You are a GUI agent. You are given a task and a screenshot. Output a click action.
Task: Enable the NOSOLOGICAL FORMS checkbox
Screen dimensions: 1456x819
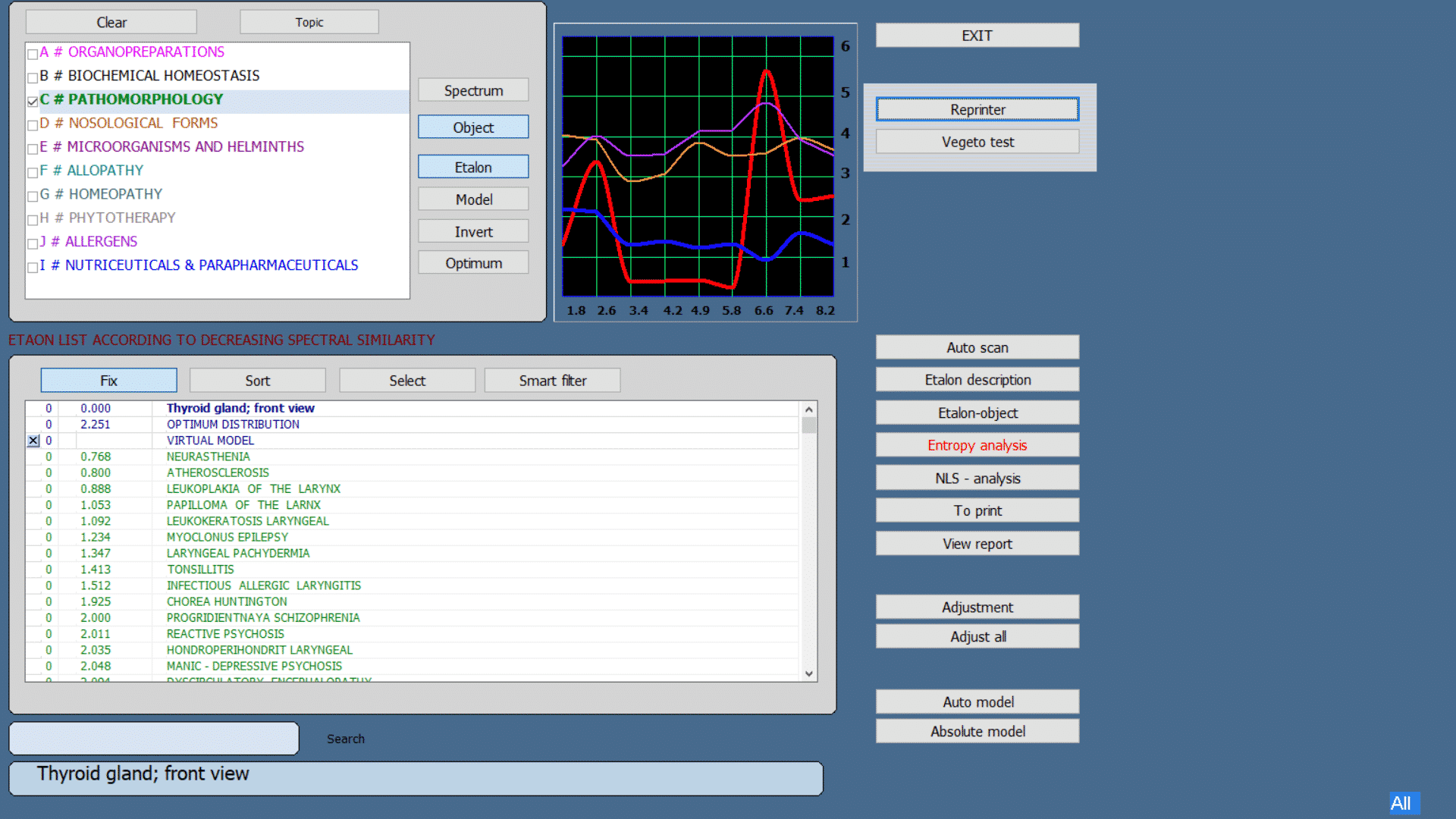[x=33, y=124]
